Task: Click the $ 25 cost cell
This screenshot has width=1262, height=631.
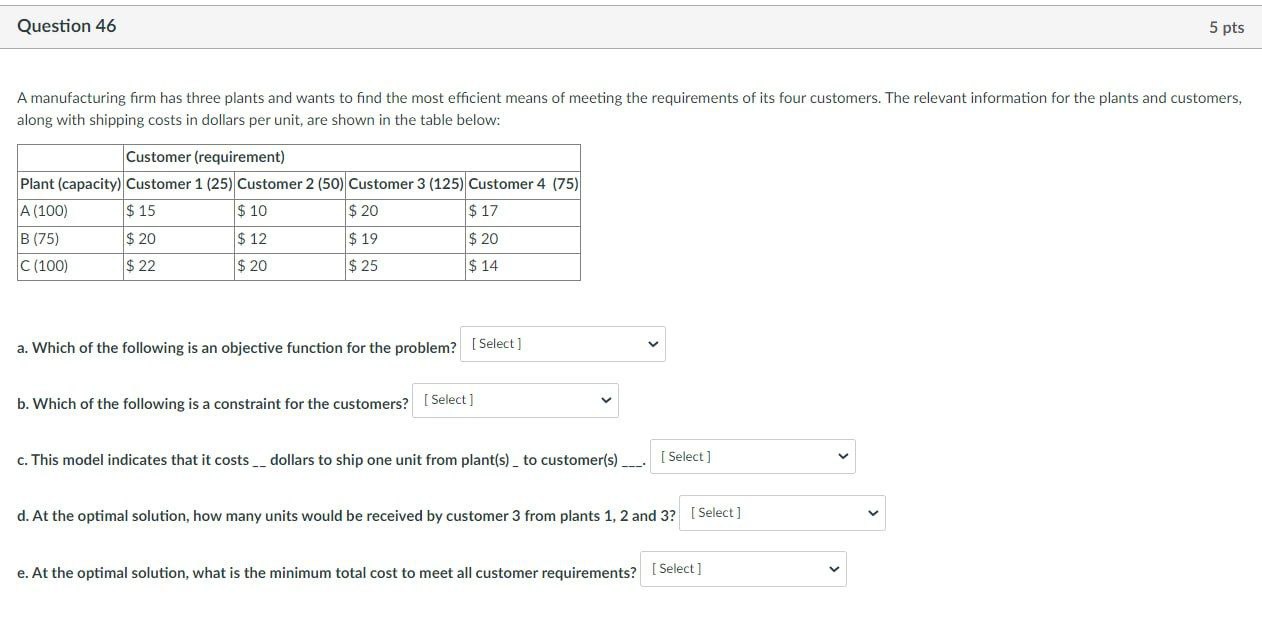Action: pyautogui.click(x=406, y=267)
